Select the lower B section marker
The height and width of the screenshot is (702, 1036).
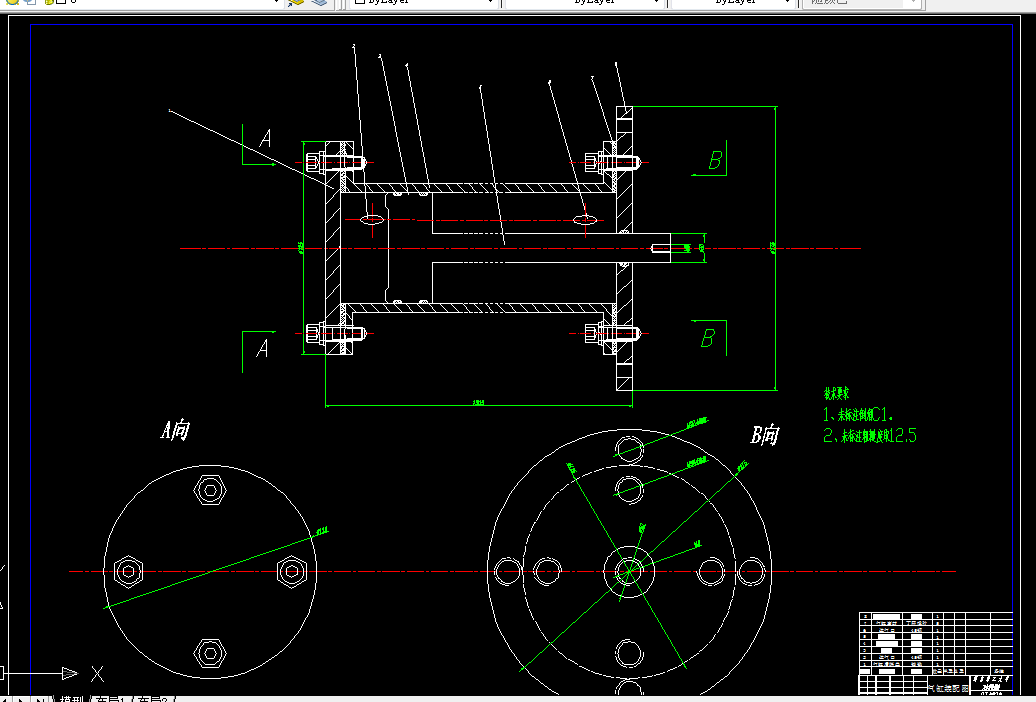click(709, 338)
